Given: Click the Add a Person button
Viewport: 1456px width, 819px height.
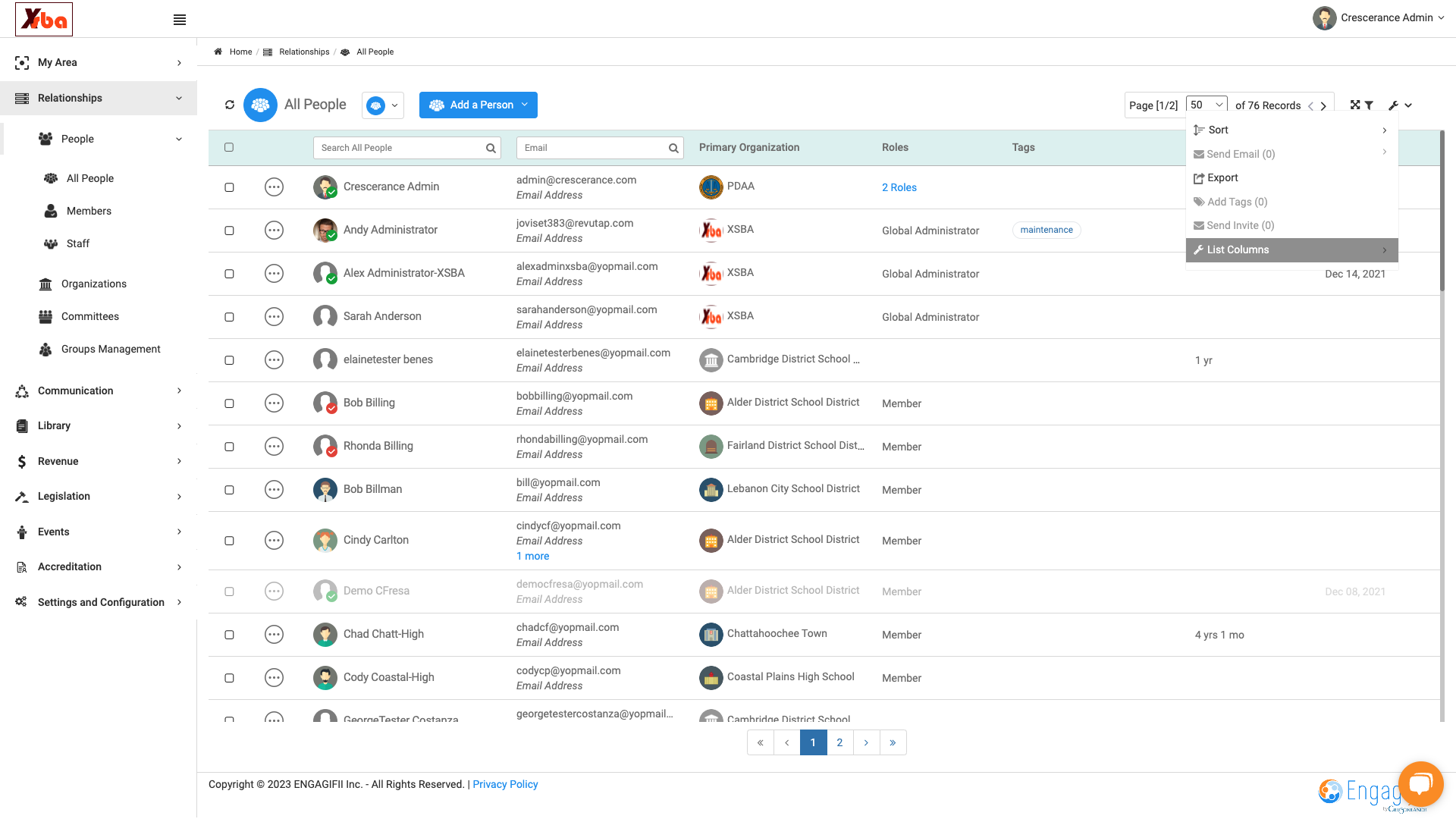Looking at the screenshot, I should (479, 105).
